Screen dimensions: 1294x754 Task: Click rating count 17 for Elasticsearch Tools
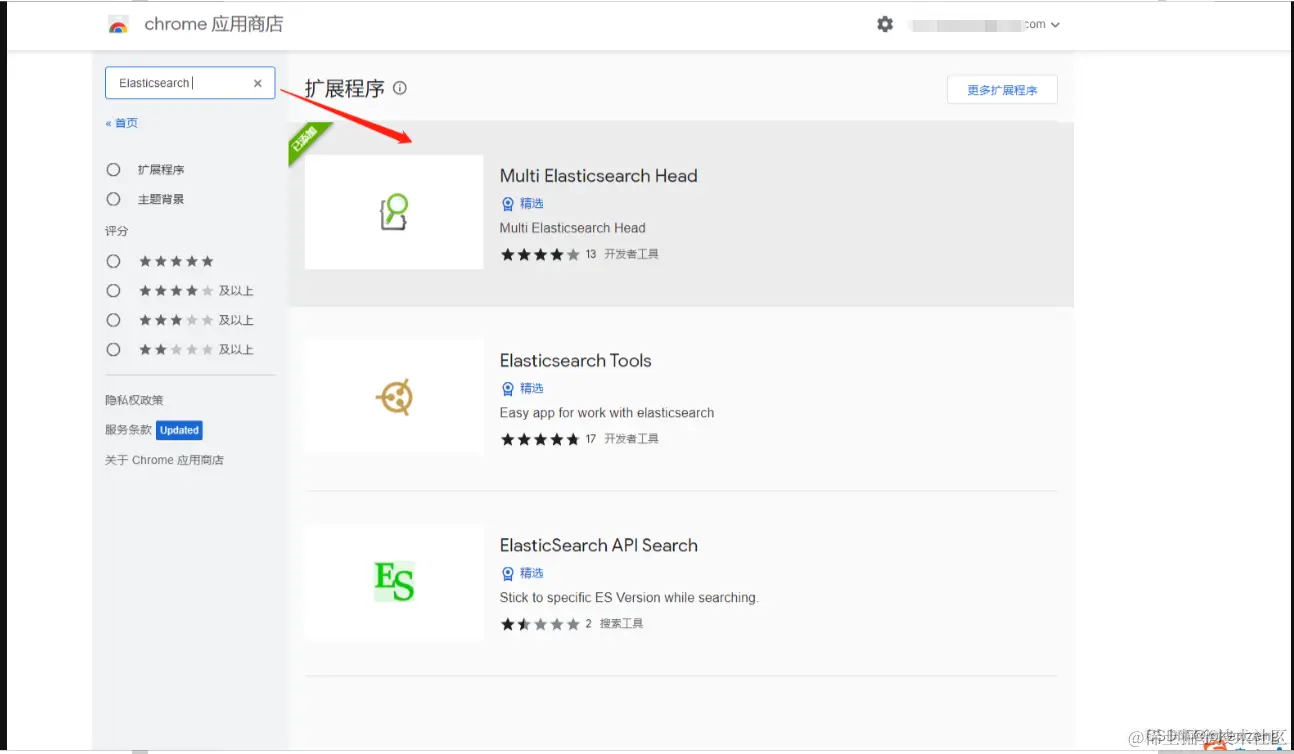[x=591, y=439]
